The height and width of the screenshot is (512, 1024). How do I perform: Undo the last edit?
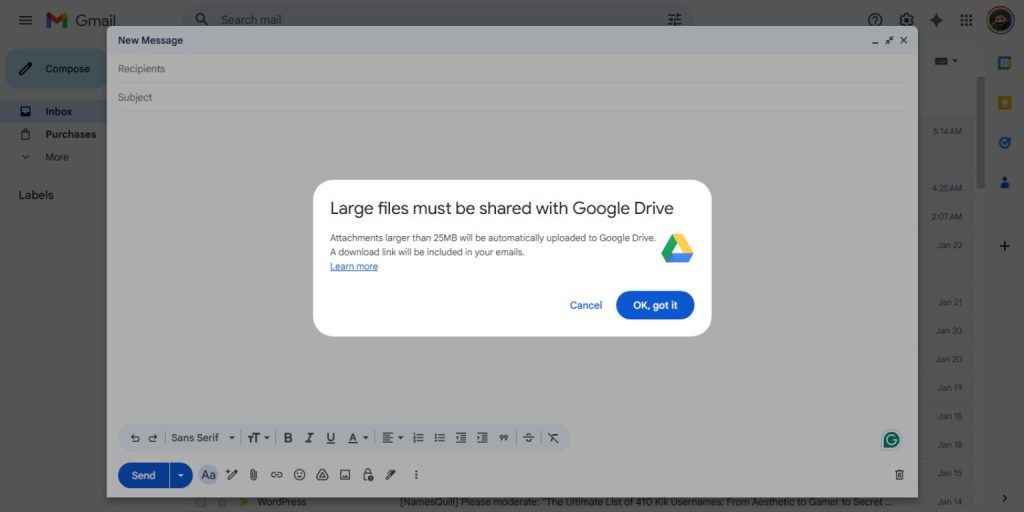click(135, 438)
